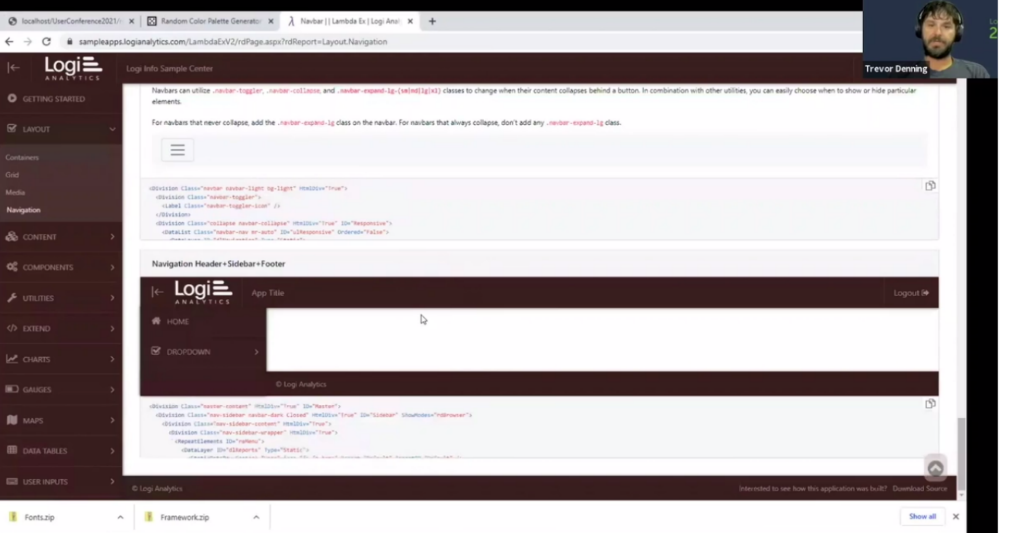The height and width of the screenshot is (533, 1036).
Task: Open the Charts section icon
Action: (x=12, y=359)
